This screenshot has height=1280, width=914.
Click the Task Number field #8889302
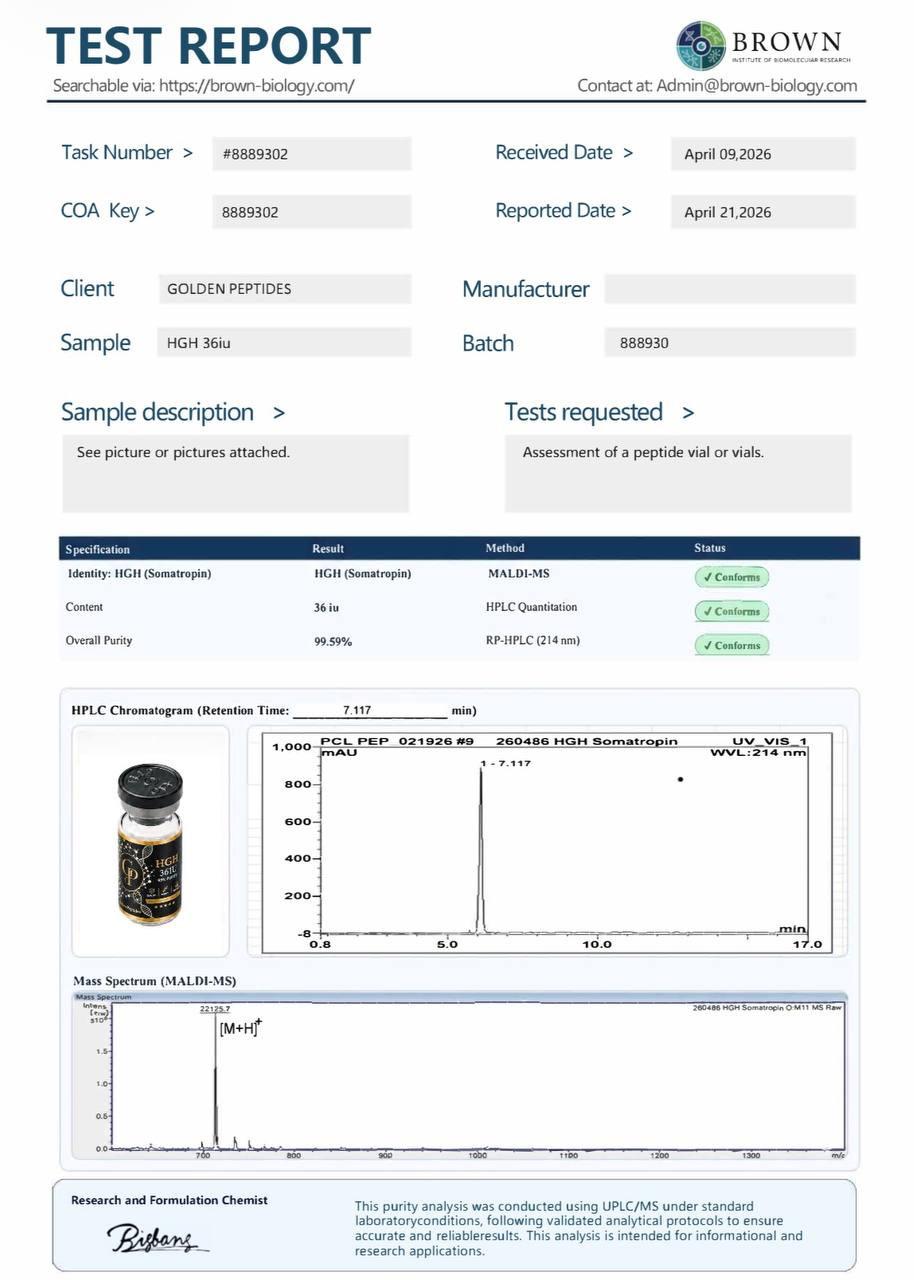[x=311, y=154]
